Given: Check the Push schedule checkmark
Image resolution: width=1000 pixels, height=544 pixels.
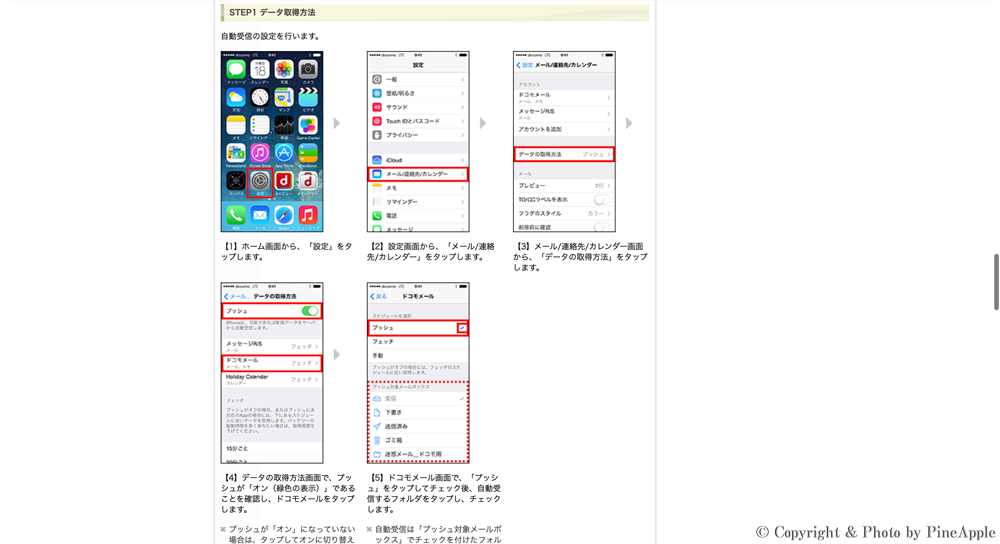Looking at the screenshot, I should [x=461, y=328].
